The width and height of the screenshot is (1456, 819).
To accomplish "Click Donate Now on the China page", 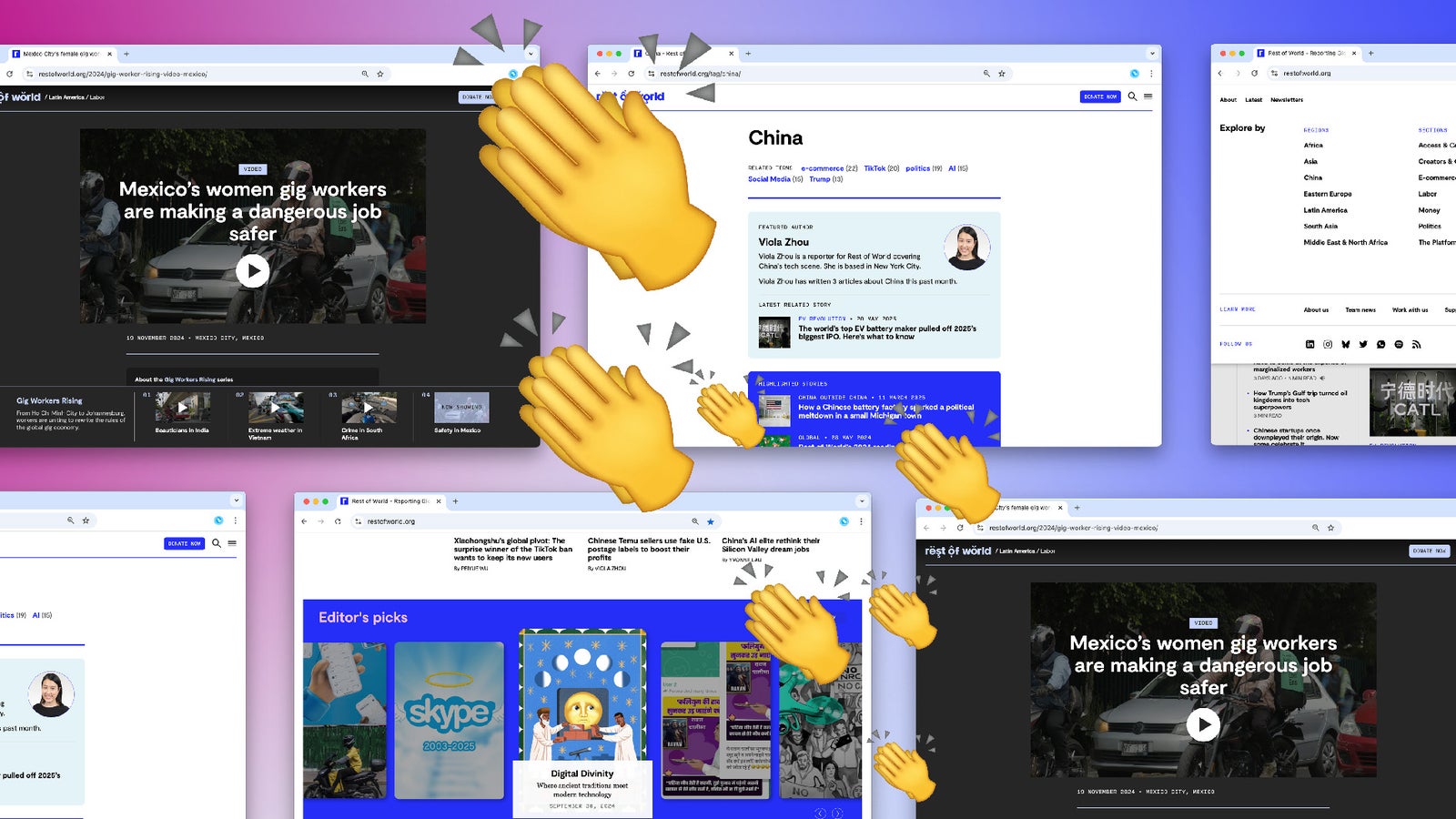I will (1100, 96).
